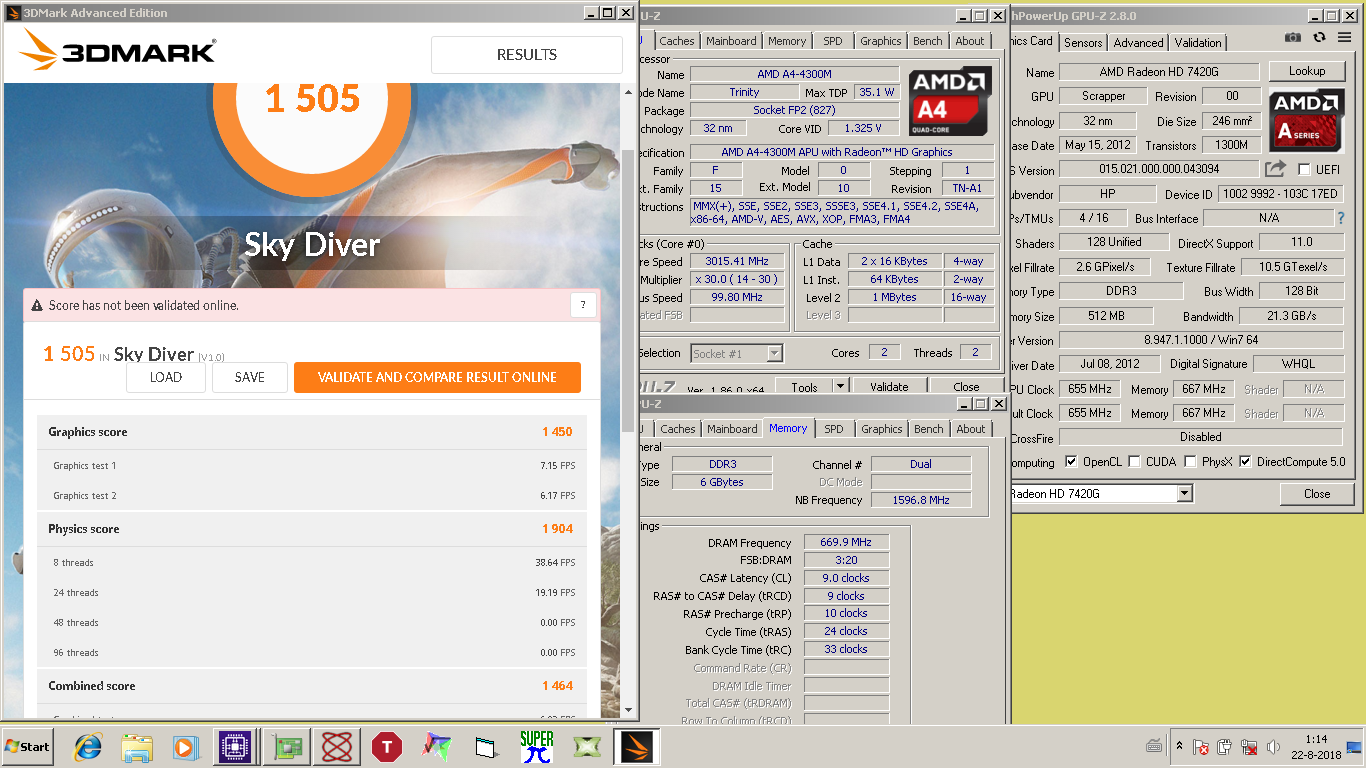Click the SAVE button in 3DMark
Screen dimensions: 1366x768
pos(250,377)
